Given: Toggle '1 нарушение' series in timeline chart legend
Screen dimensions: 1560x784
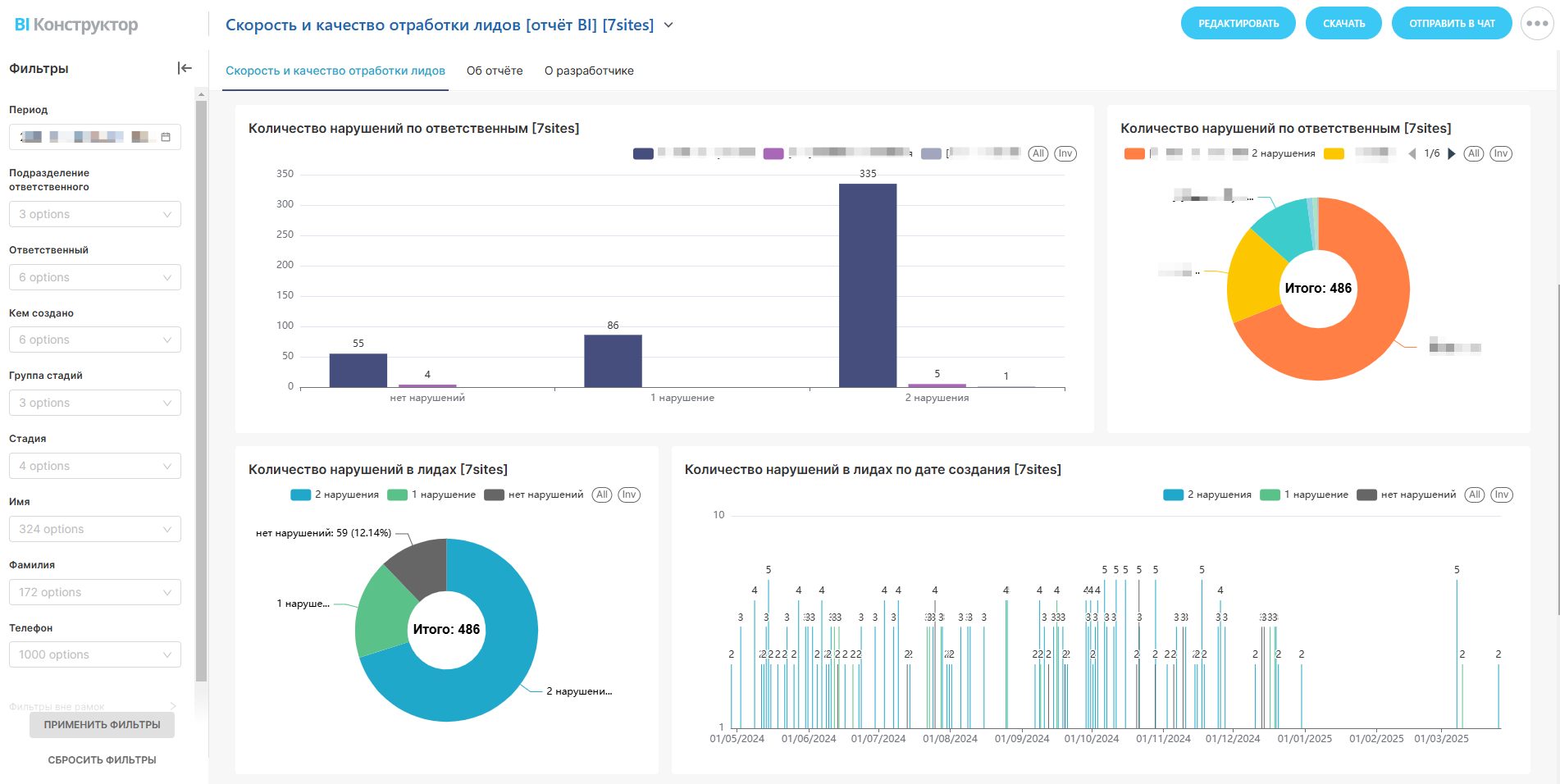Looking at the screenshot, I should point(1304,495).
